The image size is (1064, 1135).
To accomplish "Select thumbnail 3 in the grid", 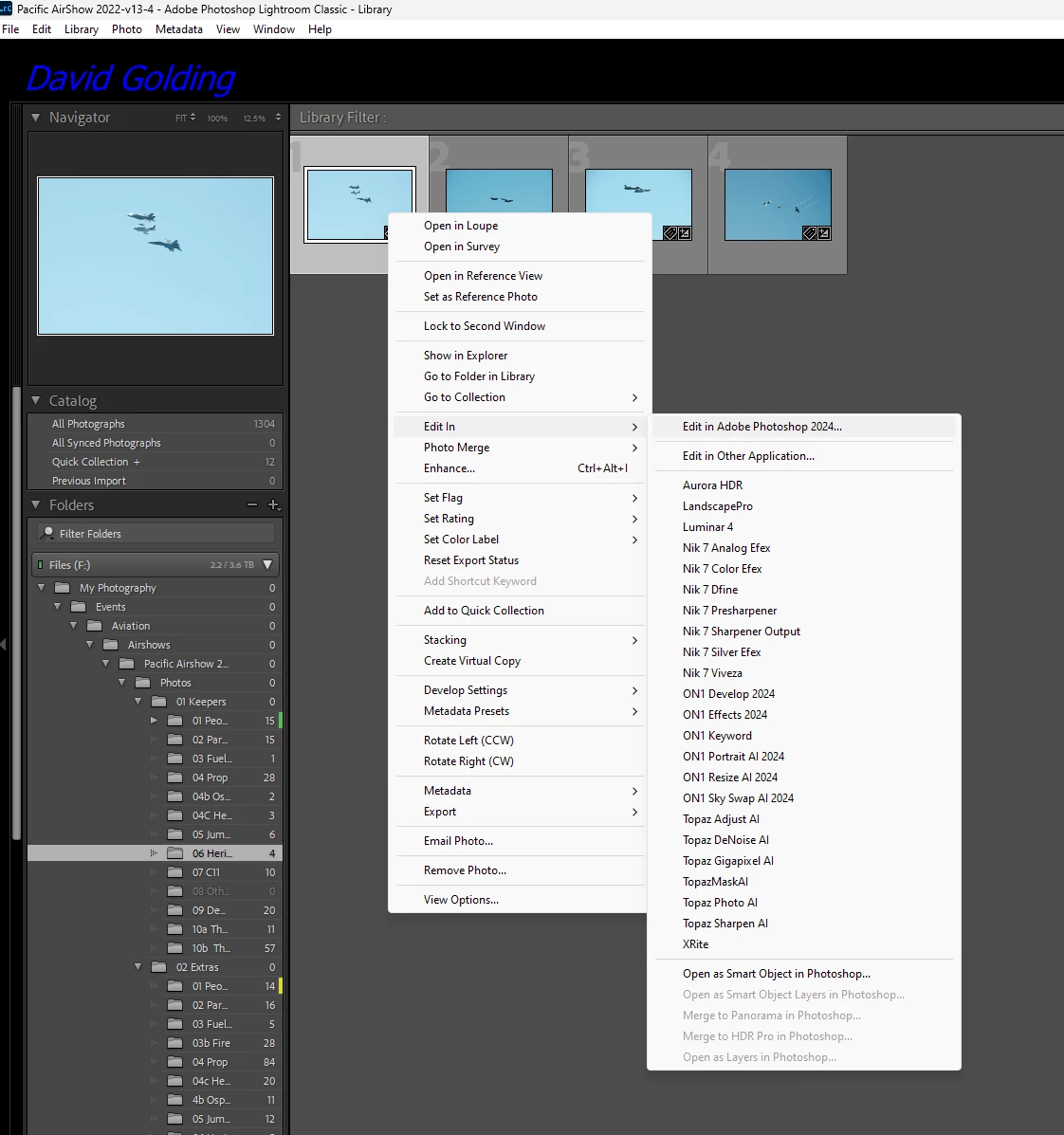I will coord(638,205).
